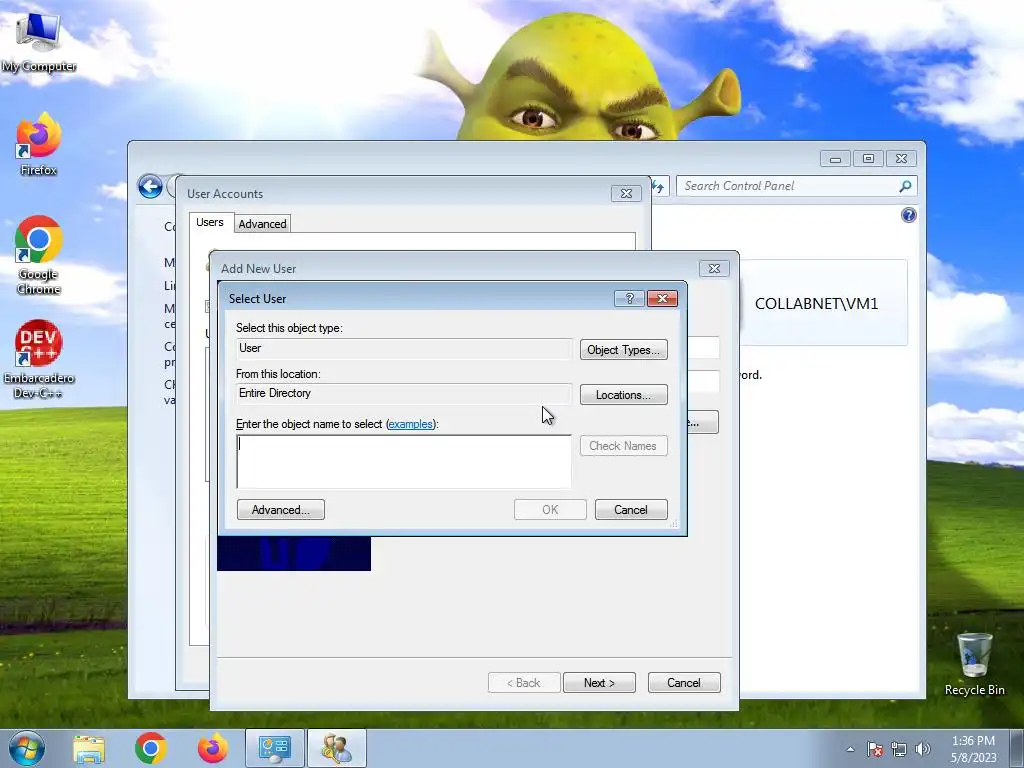Switch to Control Panel taskbar item
This screenshot has width=1024, height=768.
[275, 748]
